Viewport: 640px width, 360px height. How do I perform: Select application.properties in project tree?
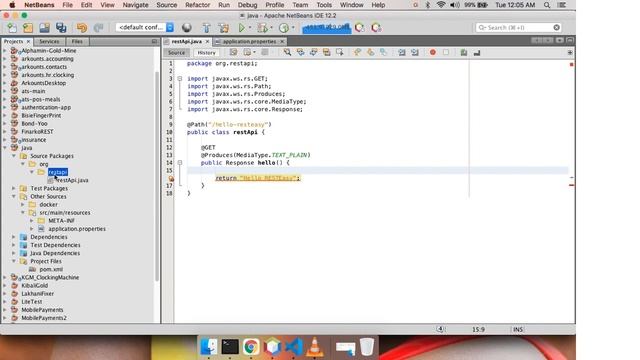pyautogui.click(x=77, y=229)
